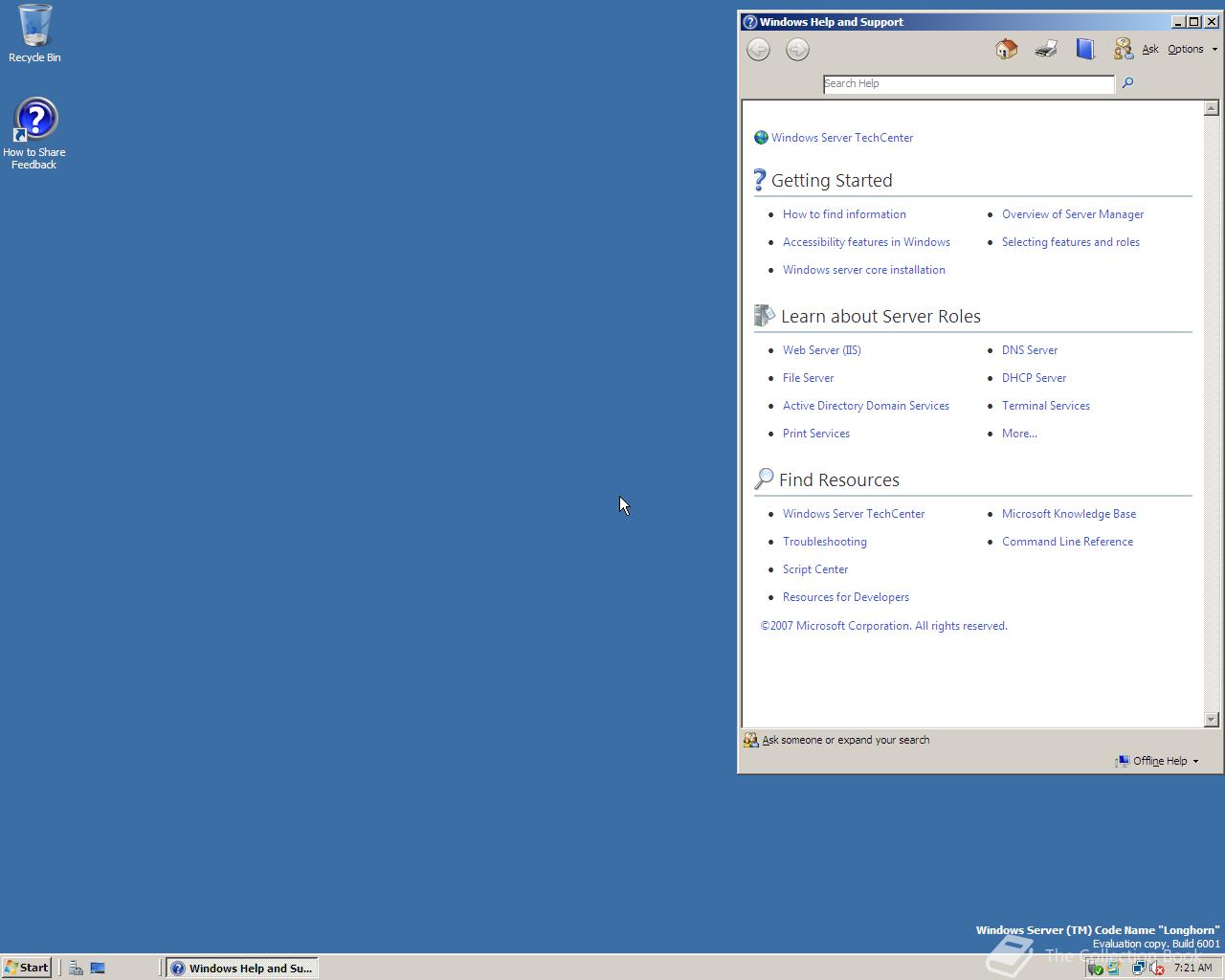Open Microsoft Knowledge Base link

(x=1069, y=514)
